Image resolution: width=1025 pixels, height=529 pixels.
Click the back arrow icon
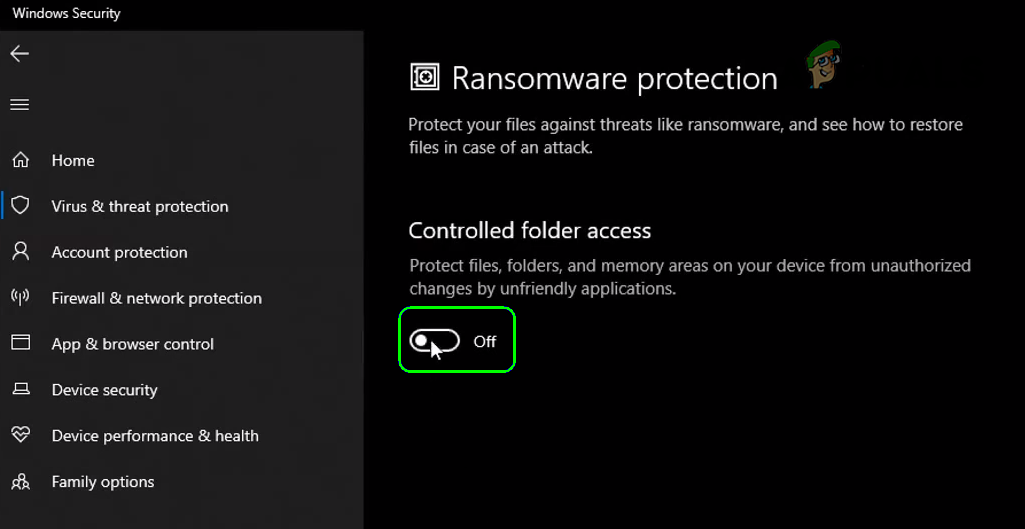pos(20,54)
